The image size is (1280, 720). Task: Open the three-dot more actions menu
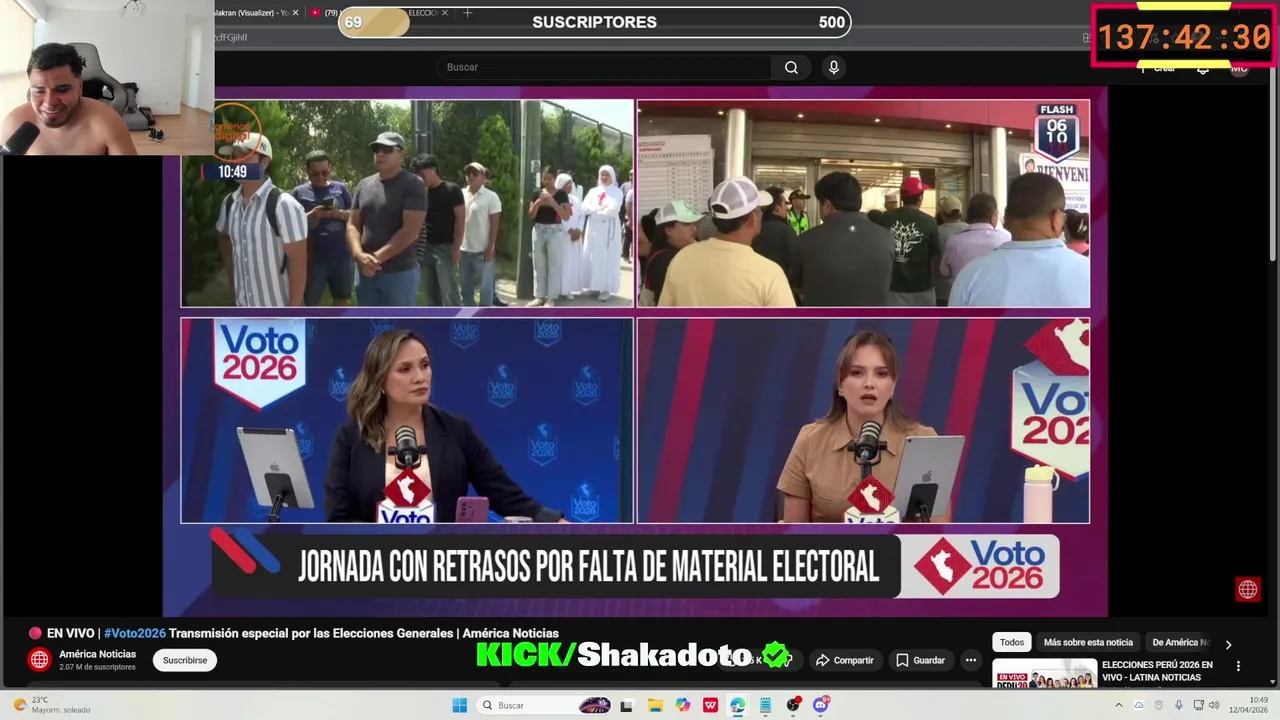[970, 660]
